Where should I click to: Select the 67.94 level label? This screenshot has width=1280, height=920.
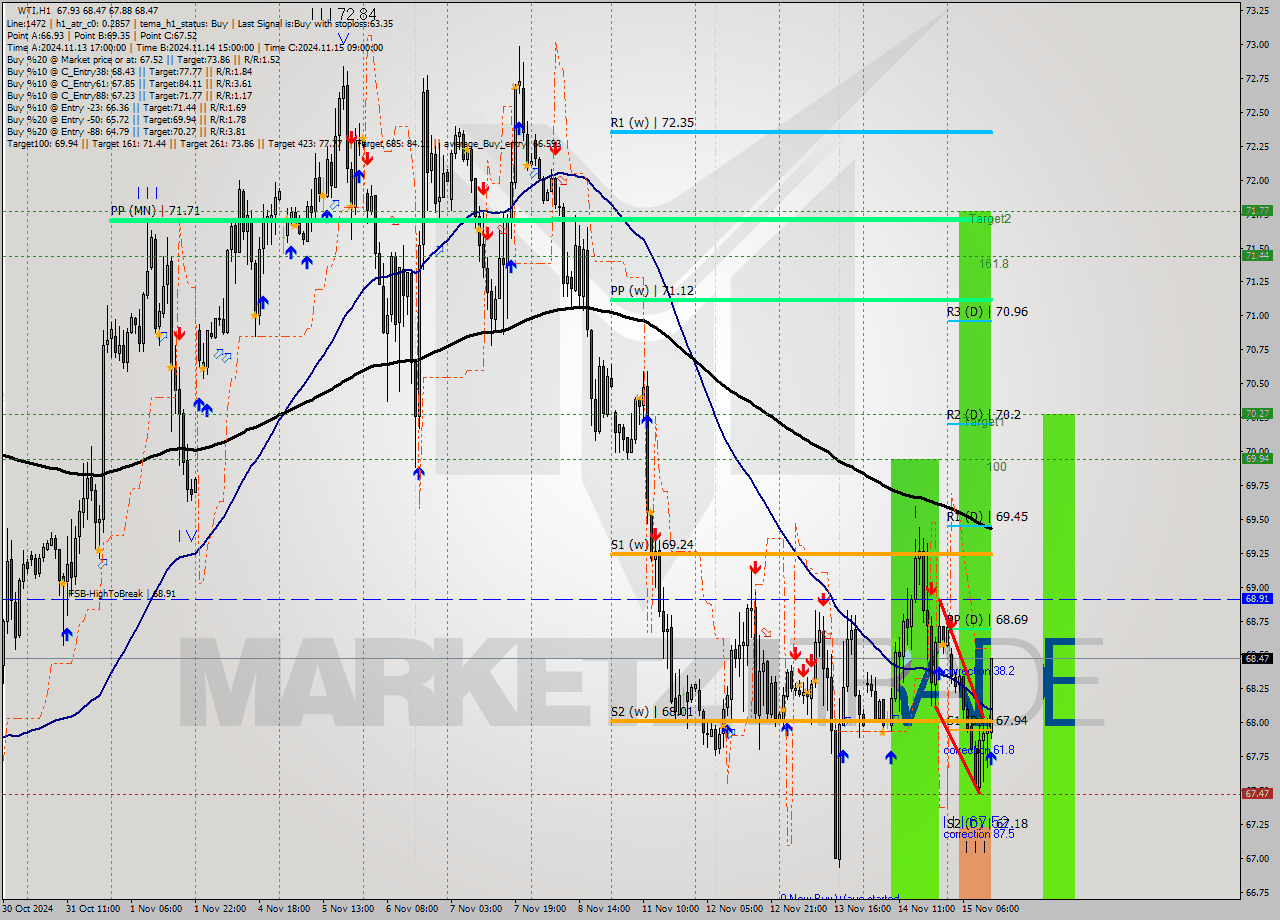pyautogui.click(x=1012, y=720)
